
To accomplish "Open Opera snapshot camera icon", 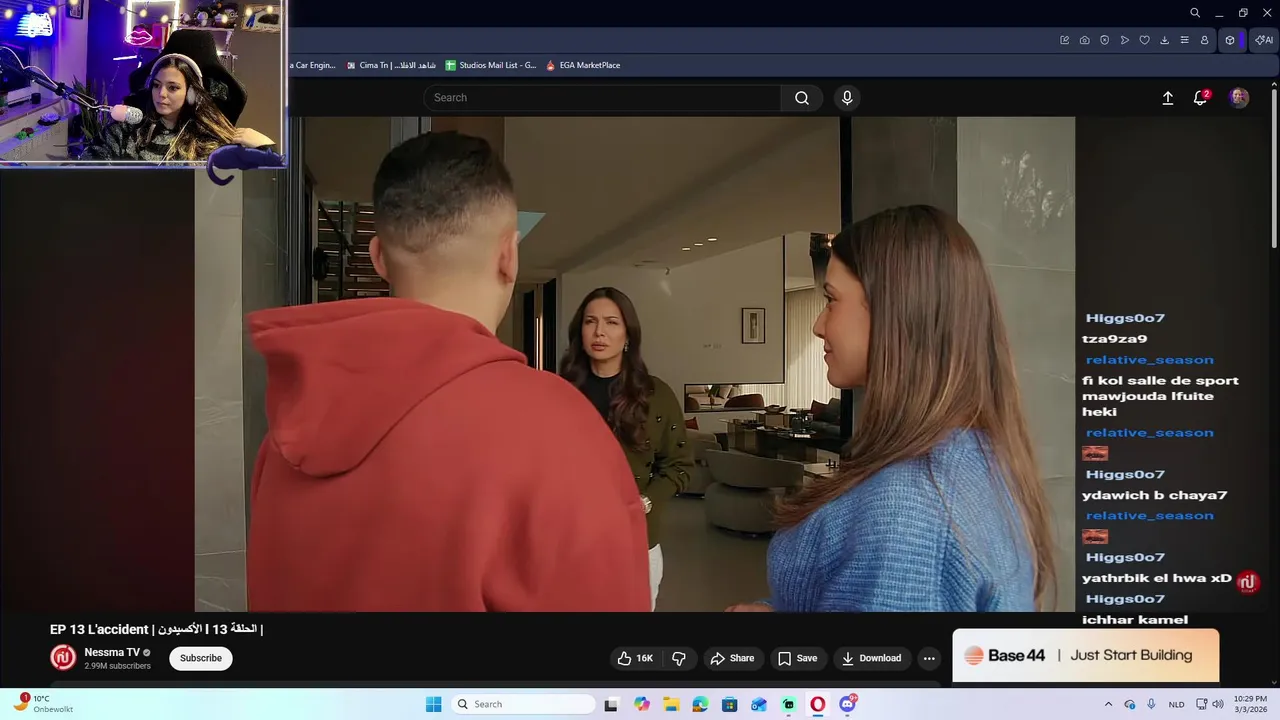I will 1085,40.
